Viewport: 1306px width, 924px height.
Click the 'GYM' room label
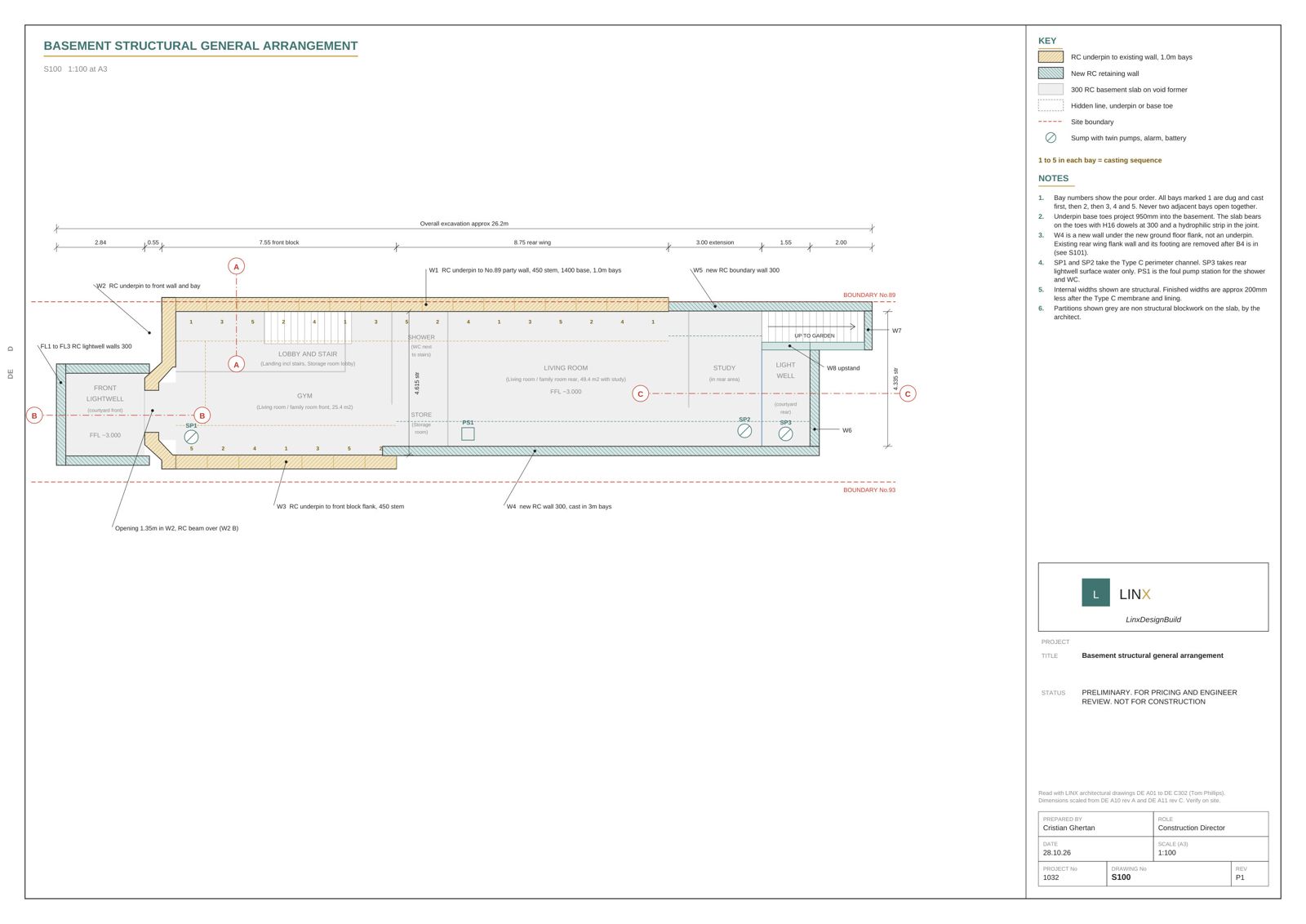304,396
